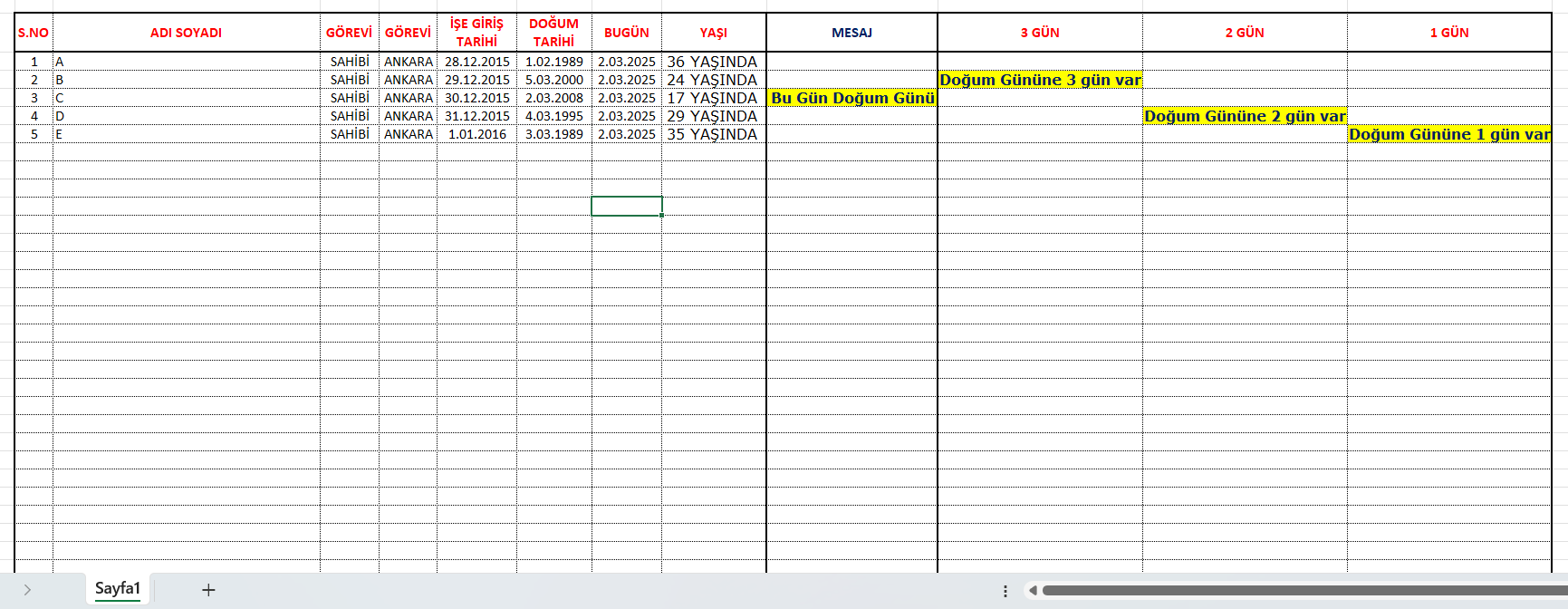
Task: Select the YAŞI column header cell
Action: 713,33
